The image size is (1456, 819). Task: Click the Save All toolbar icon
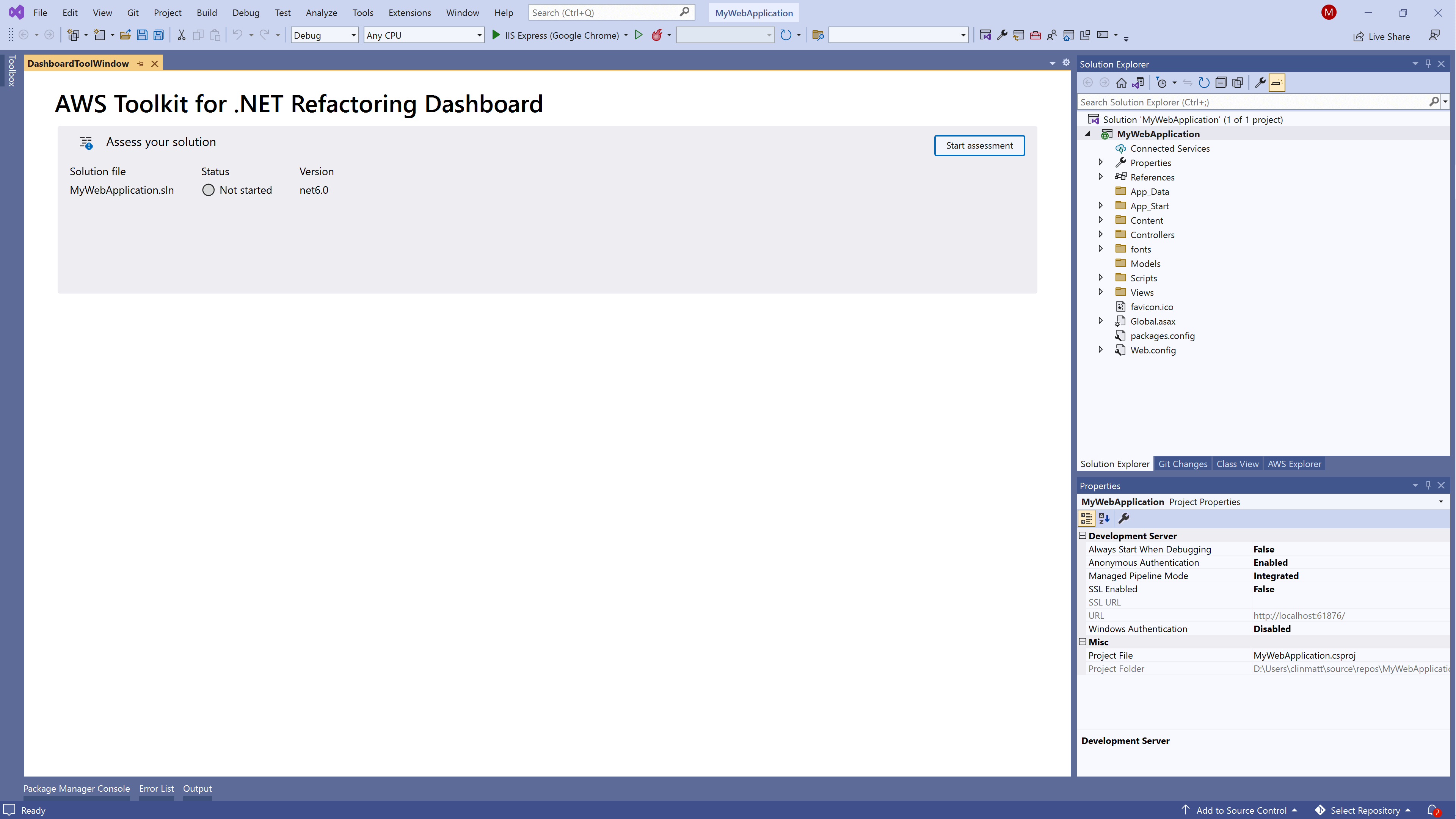[159, 35]
